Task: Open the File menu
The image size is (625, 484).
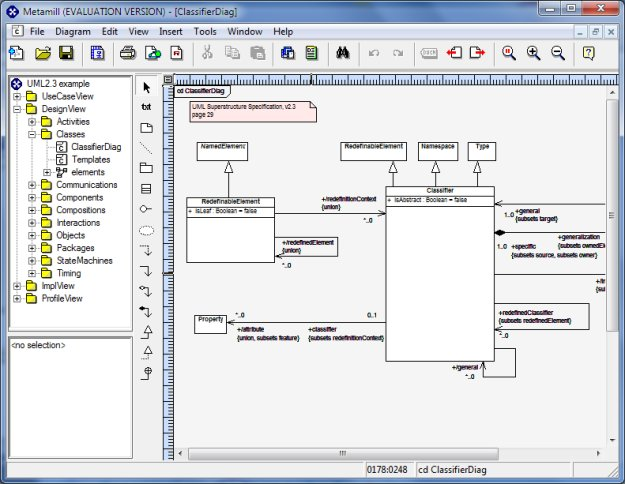Action: pos(37,31)
